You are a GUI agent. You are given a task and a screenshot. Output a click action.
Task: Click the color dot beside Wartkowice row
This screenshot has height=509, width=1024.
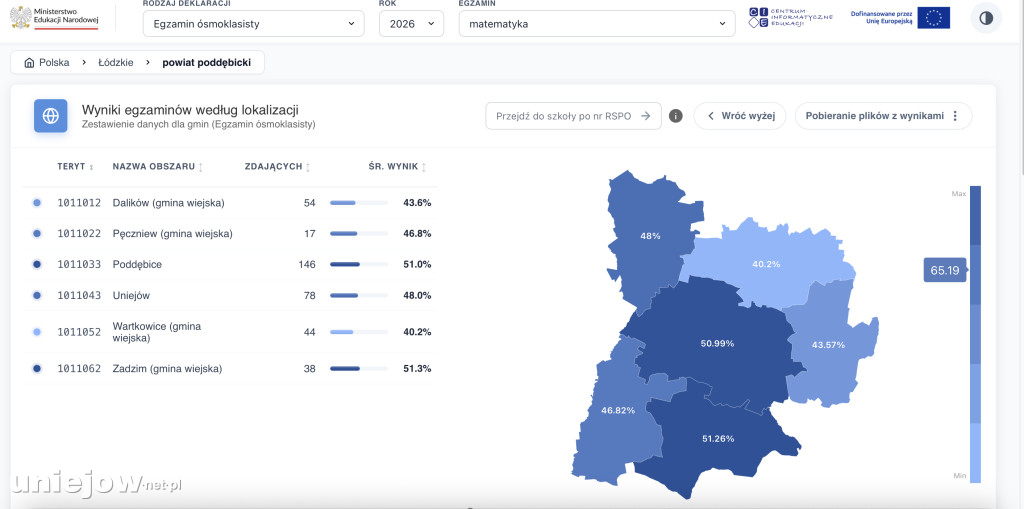(x=37, y=332)
